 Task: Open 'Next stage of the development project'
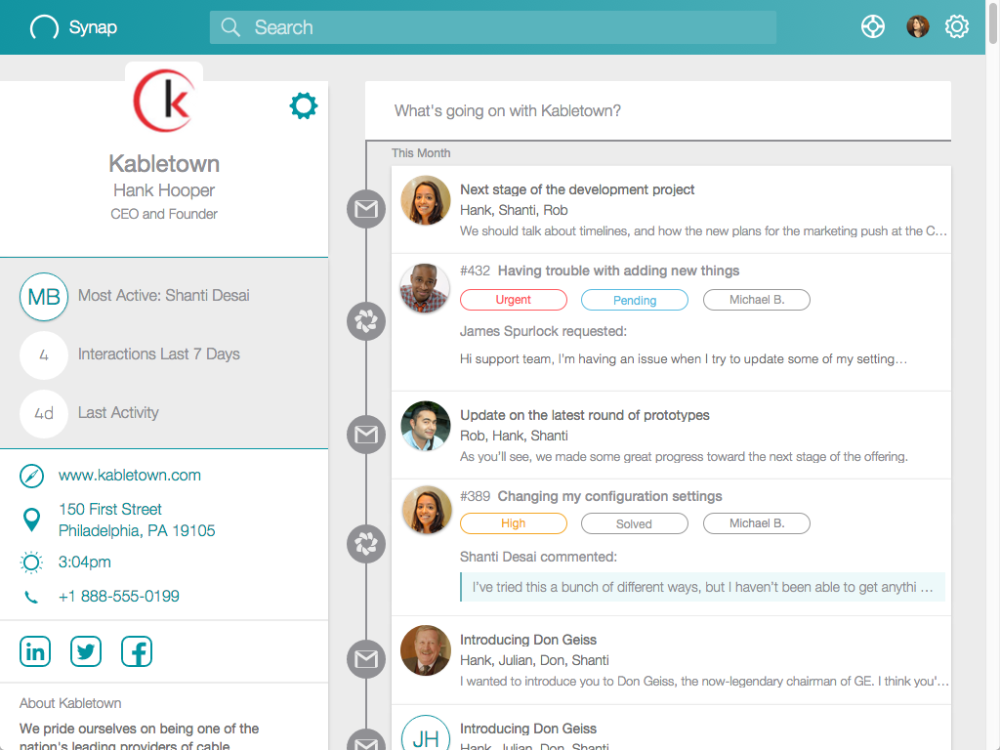pos(577,189)
